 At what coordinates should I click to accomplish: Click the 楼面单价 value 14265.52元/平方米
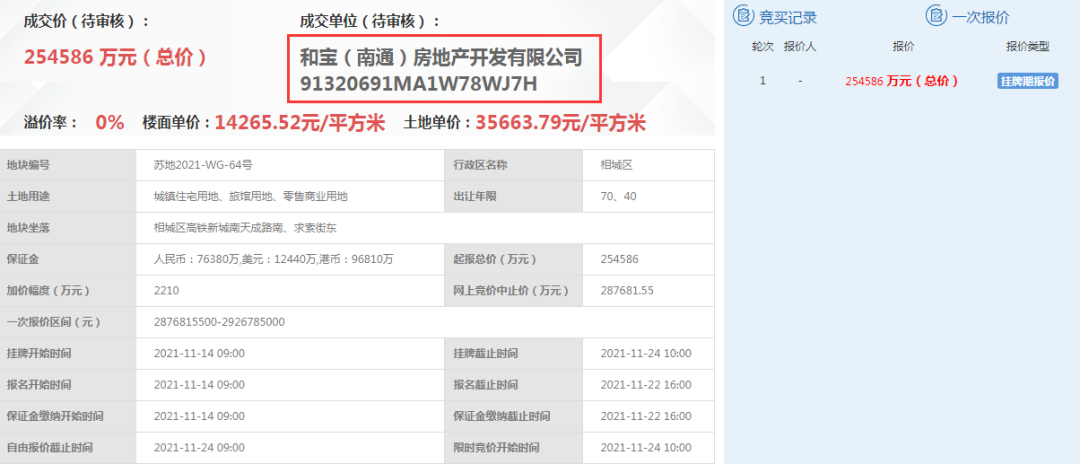pyautogui.click(x=300, y=123)
